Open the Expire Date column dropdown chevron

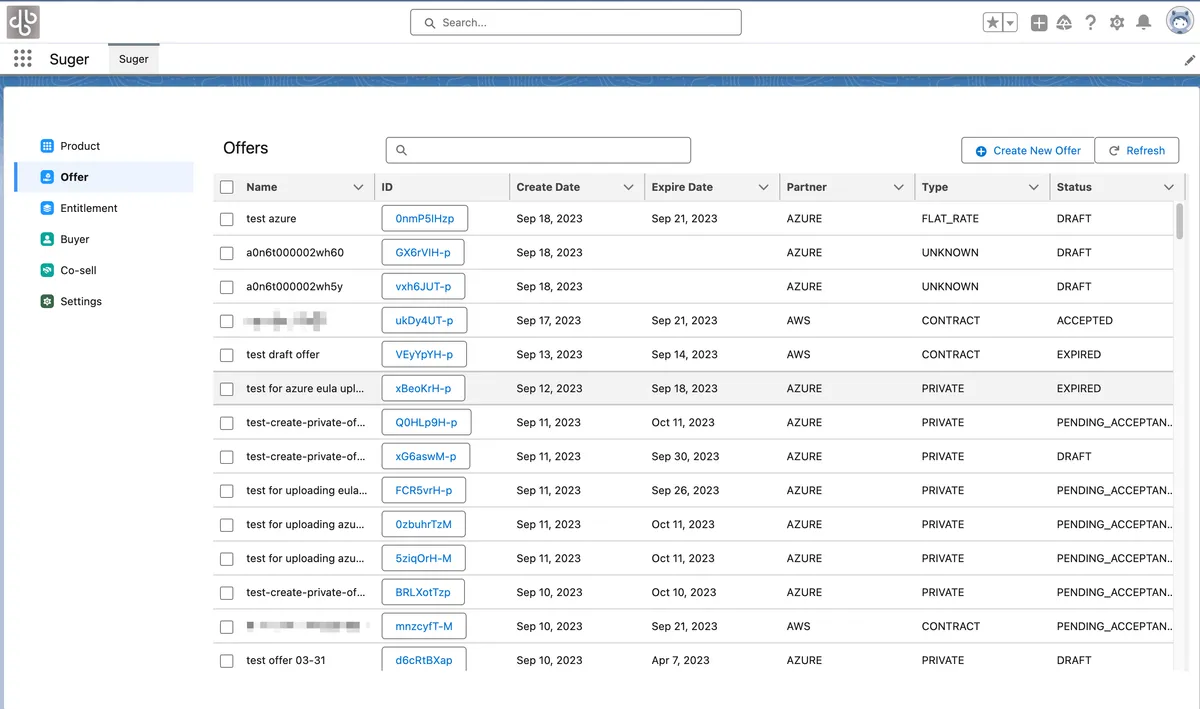763,187
